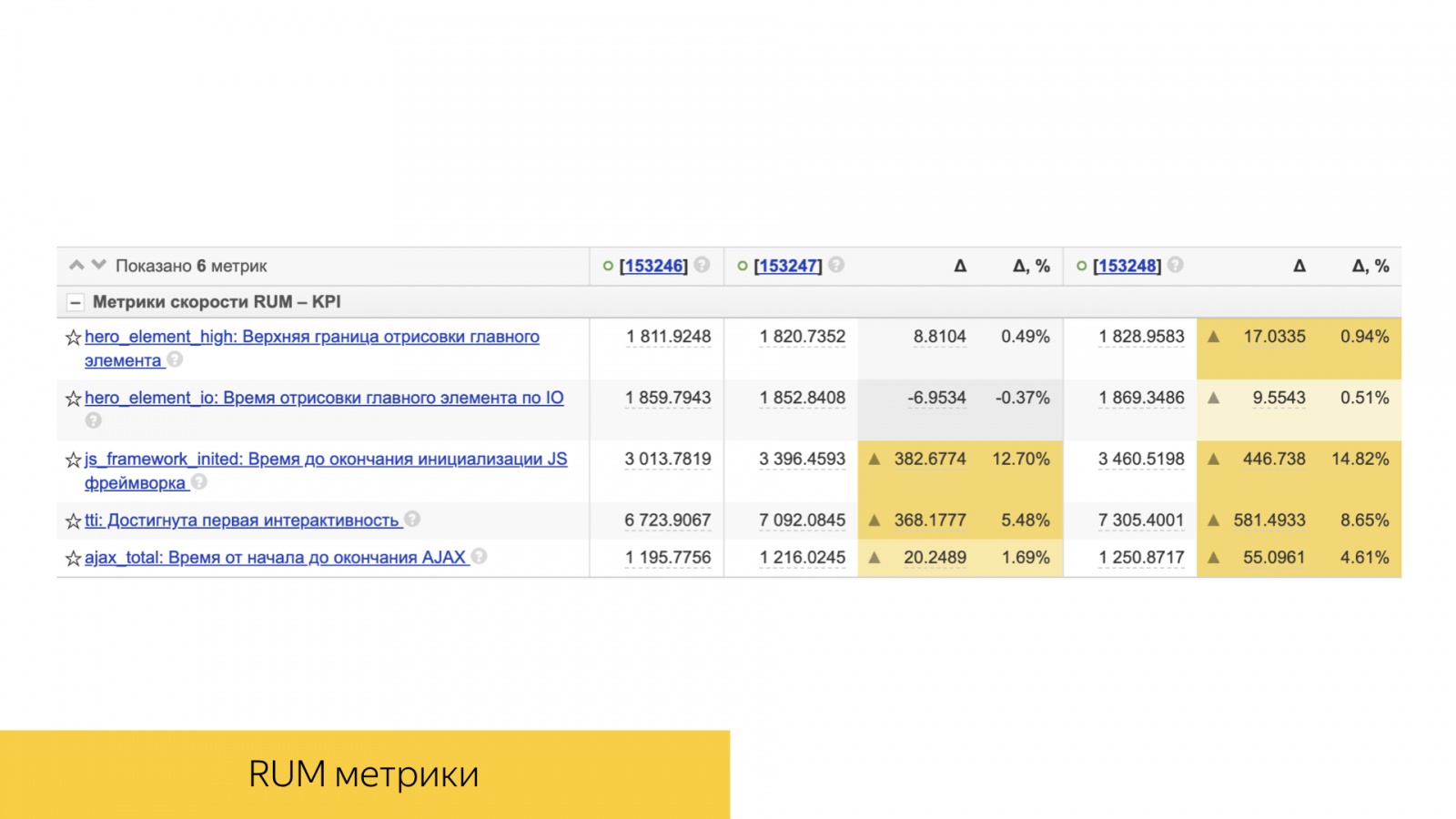Click the help icon after the tti metric

[x=414, y=521]
